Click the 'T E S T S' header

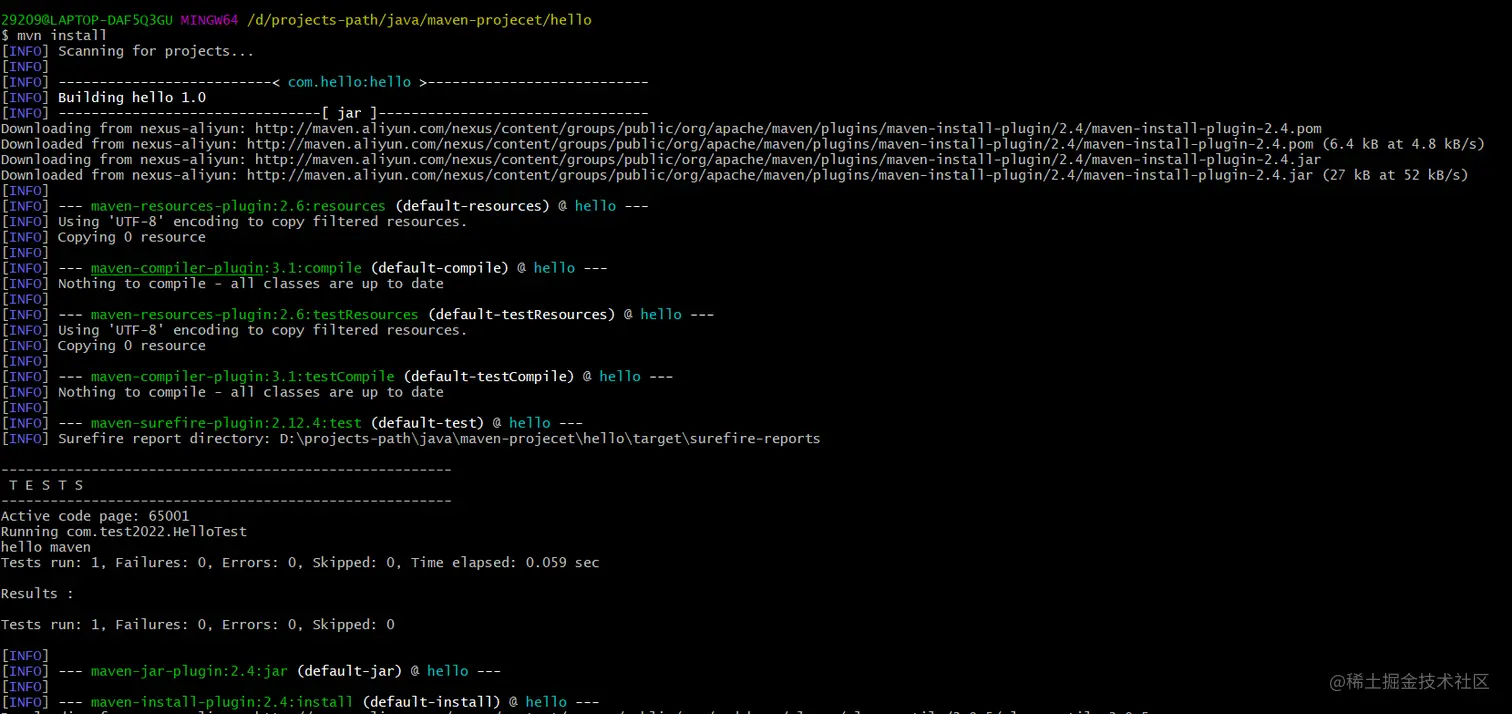click(47, 485)
